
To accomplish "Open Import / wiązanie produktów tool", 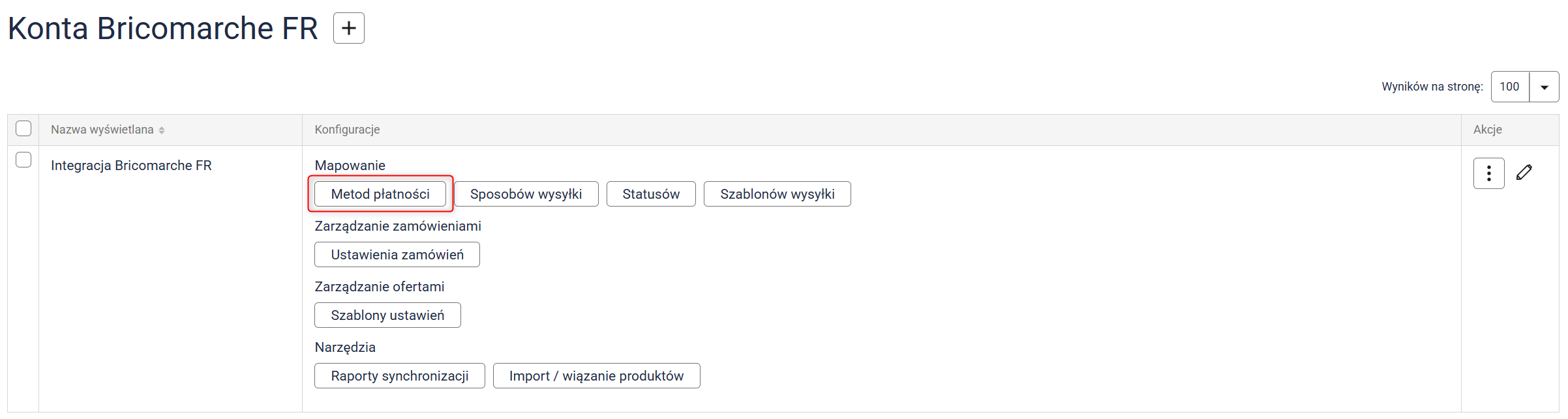I will (596, 376).
